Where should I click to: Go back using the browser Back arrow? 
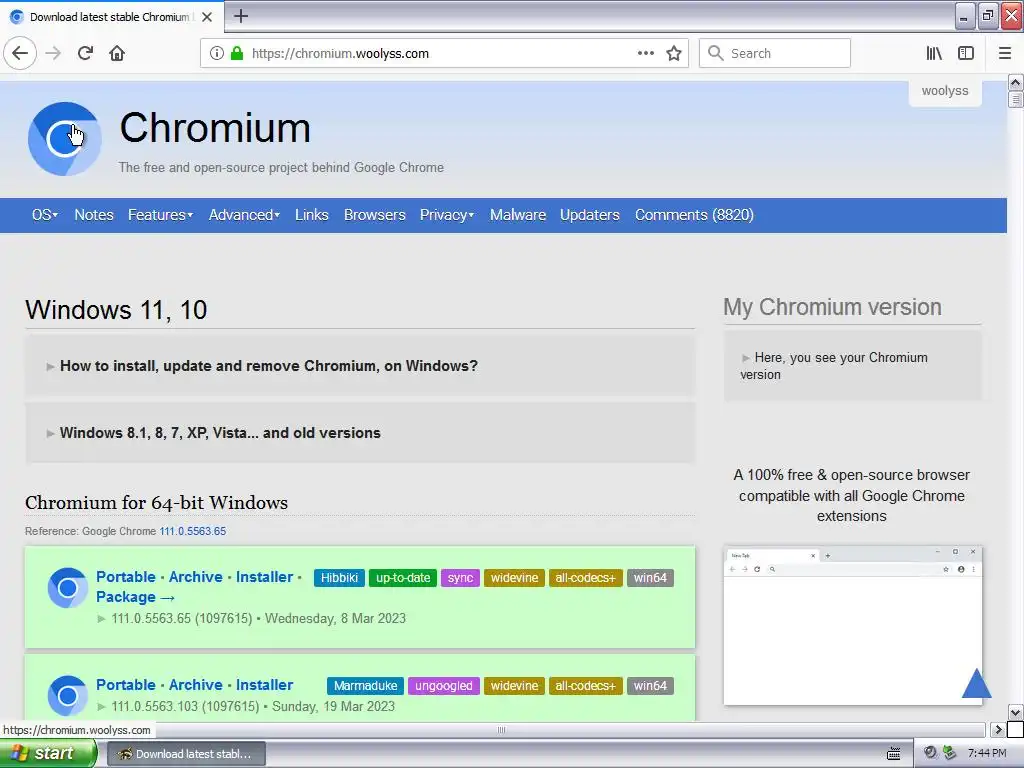(x=20, y=53)
